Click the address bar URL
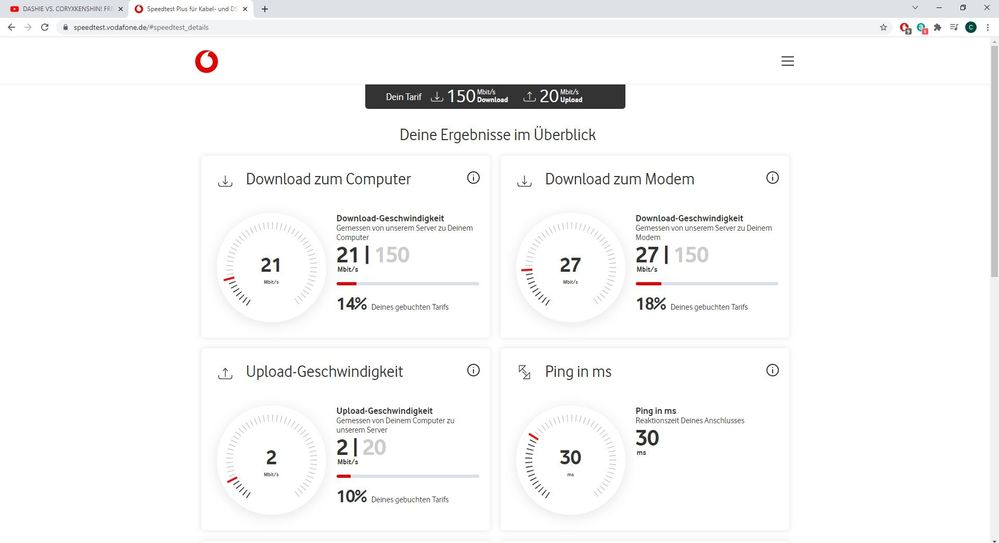 [141, 27]
